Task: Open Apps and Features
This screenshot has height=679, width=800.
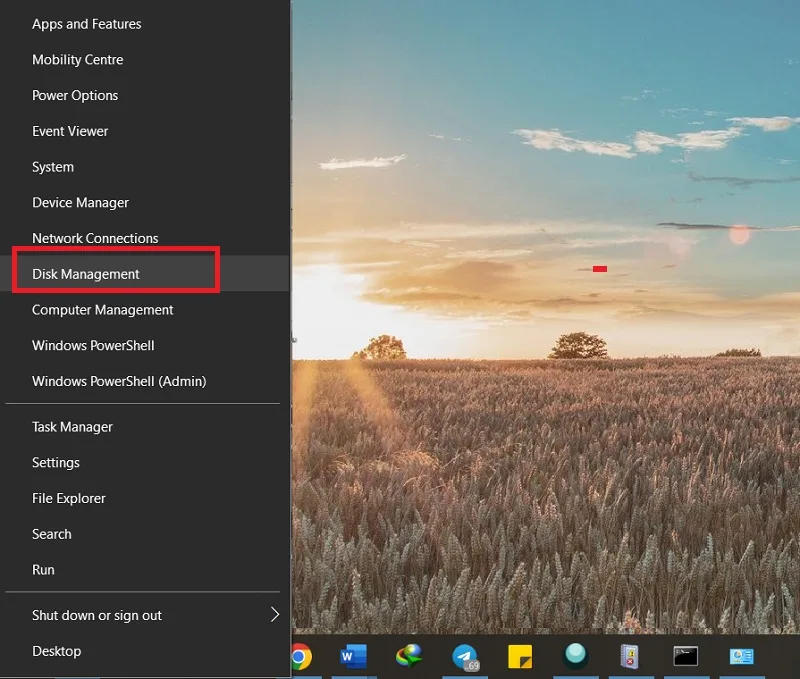Action: 145,24
